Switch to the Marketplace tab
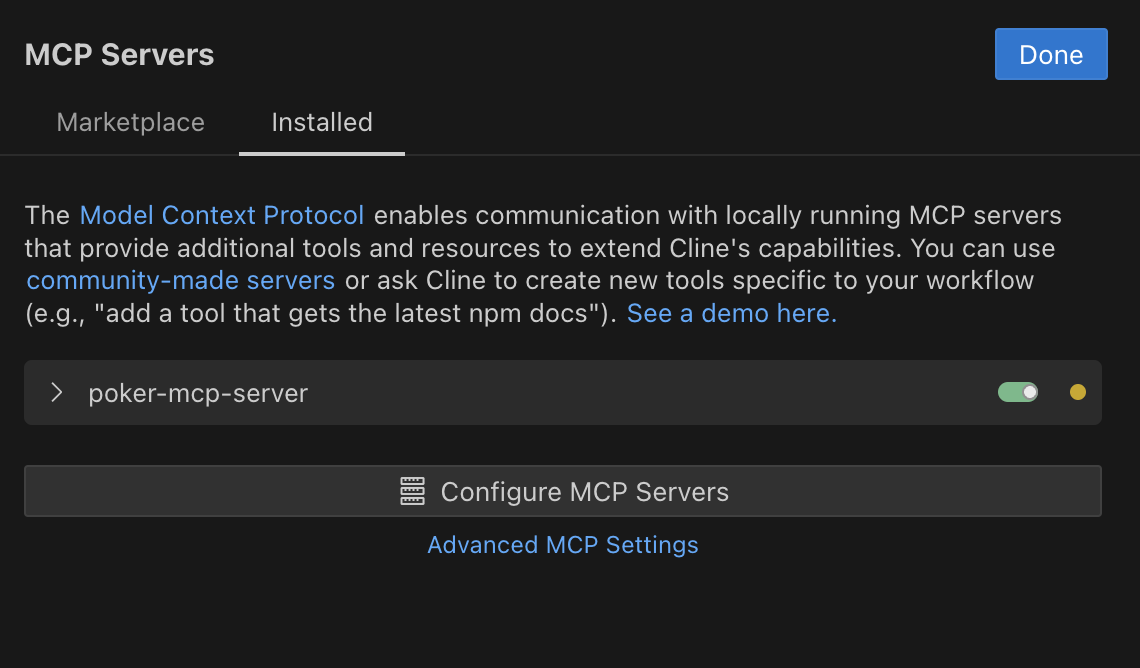The image size is (1140, 668). pos(130,122)
